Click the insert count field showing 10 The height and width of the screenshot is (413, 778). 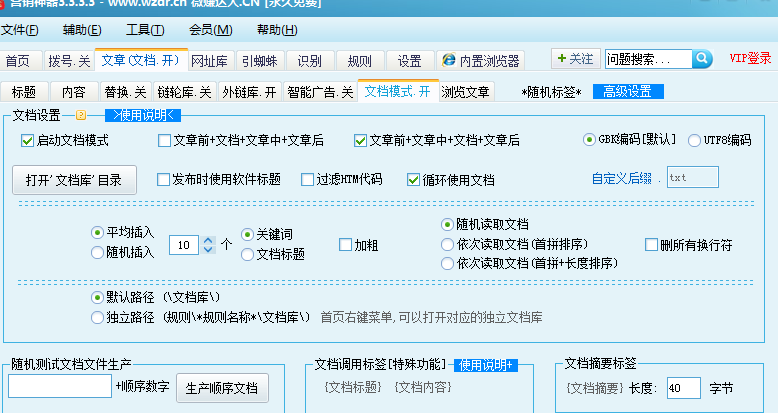point(184,245)
